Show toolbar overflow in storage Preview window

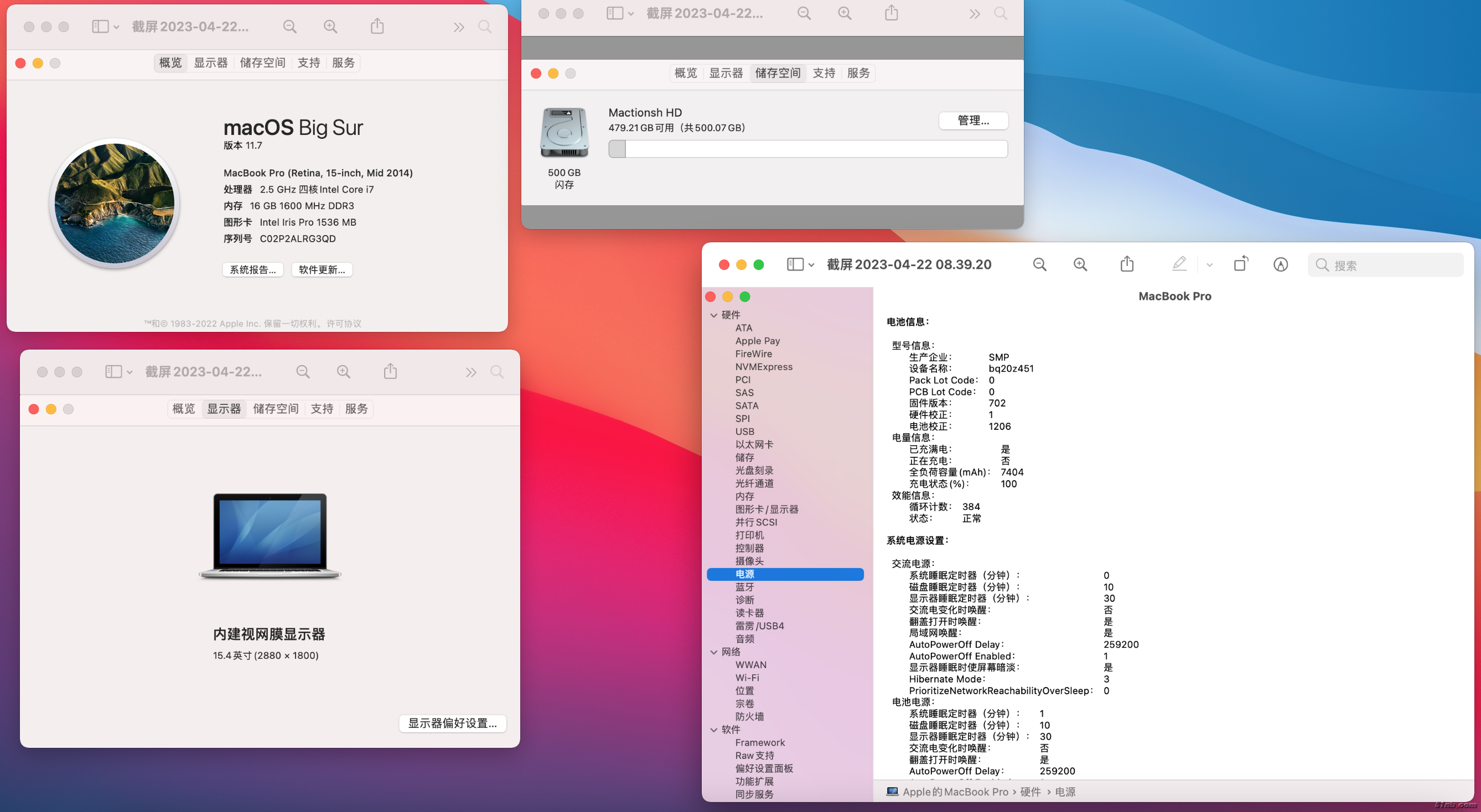coord(974,14)
